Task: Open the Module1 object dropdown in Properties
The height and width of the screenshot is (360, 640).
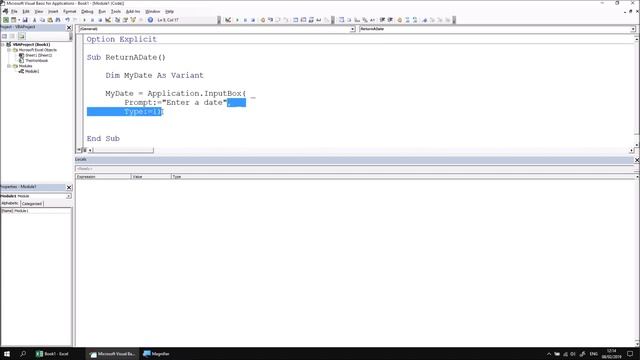Action: [x=69, y=196]
